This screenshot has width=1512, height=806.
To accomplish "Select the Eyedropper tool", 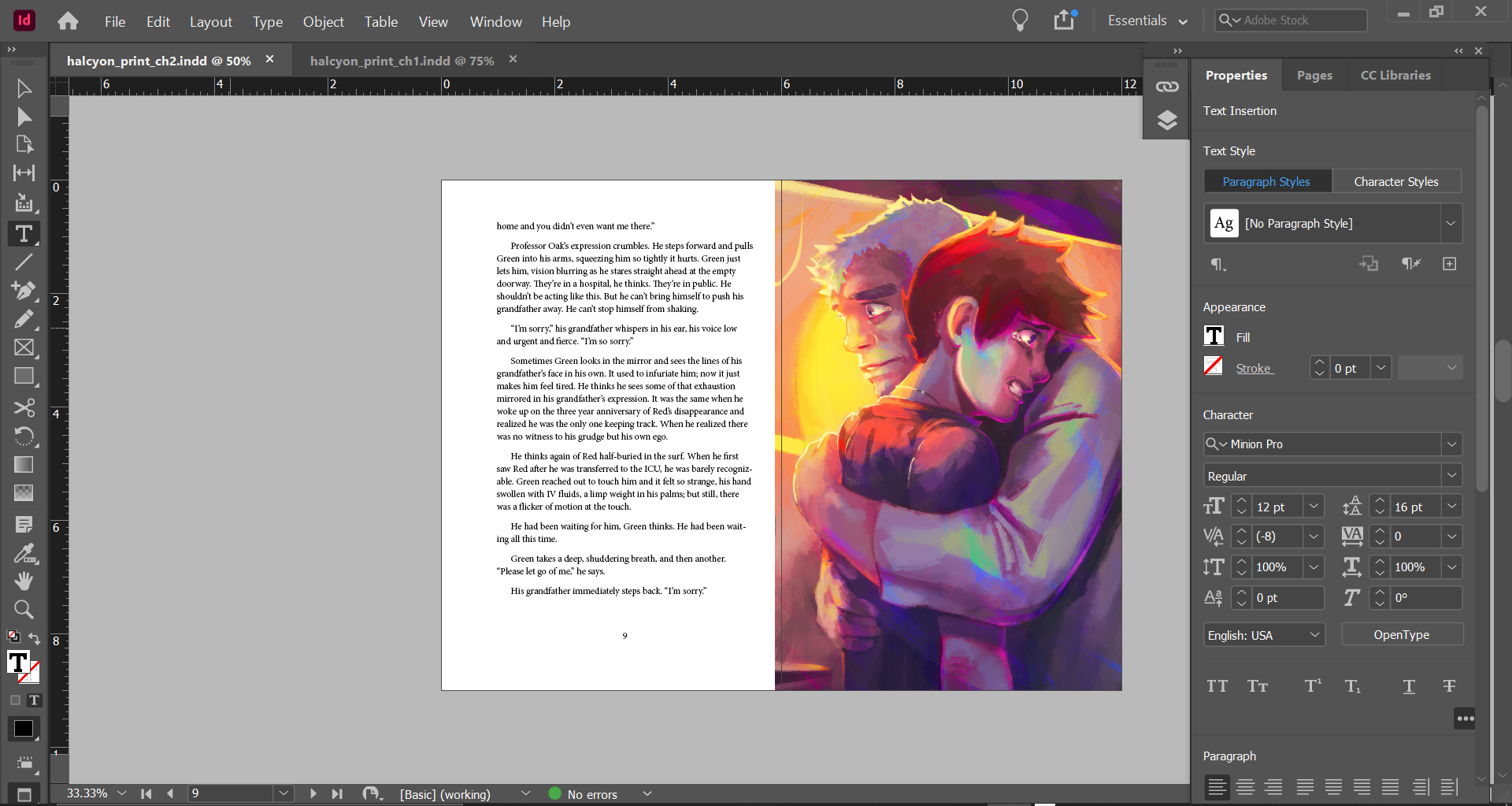I will tap(24, 553).
